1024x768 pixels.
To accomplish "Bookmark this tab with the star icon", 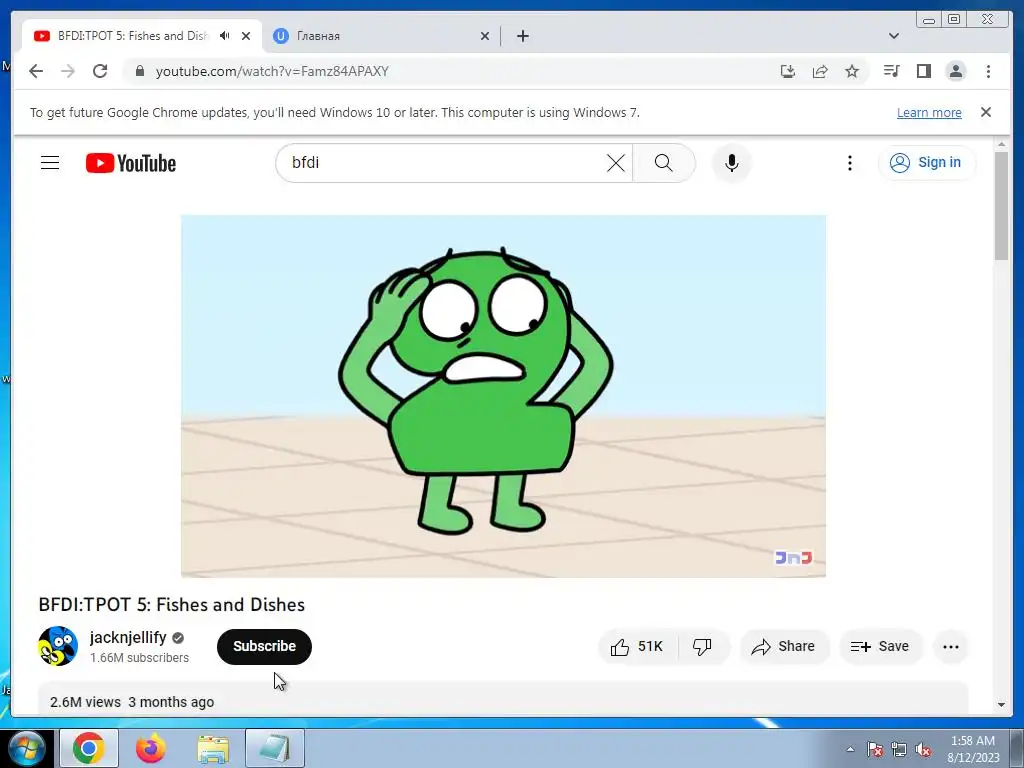I will pos(852,71).
